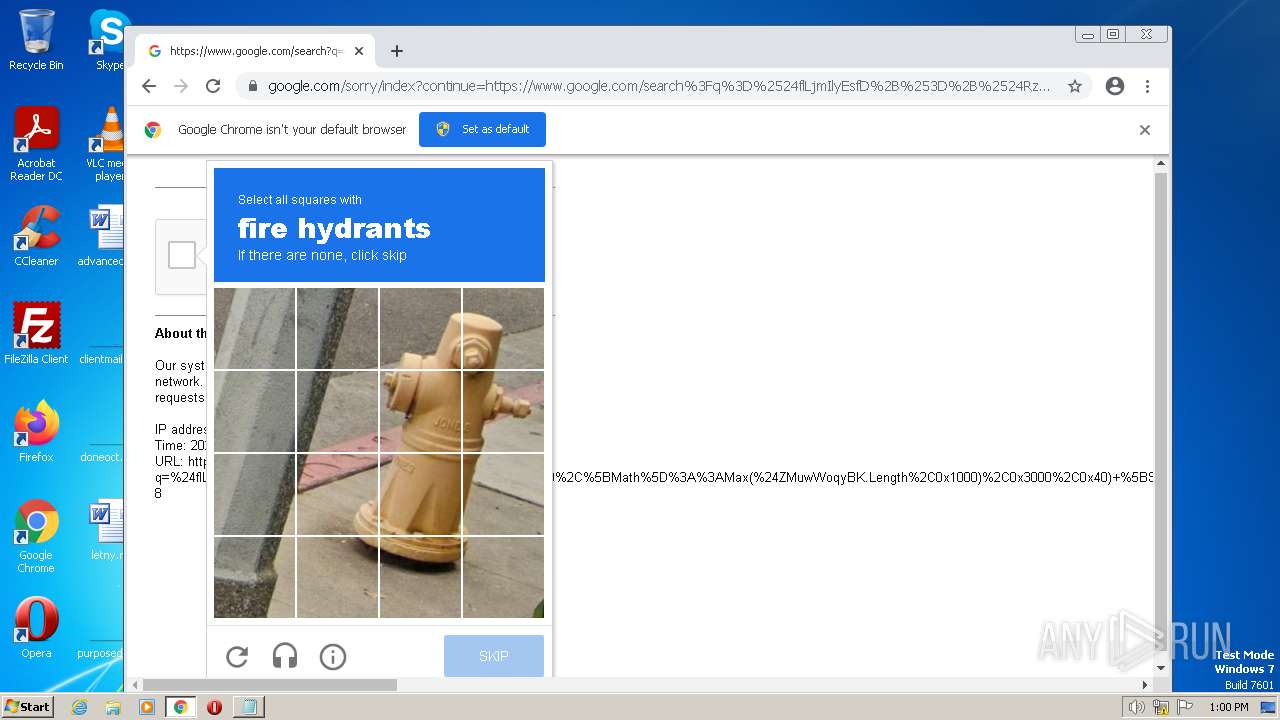
Task: Reload the Chrome page
Action: (213, 86)
